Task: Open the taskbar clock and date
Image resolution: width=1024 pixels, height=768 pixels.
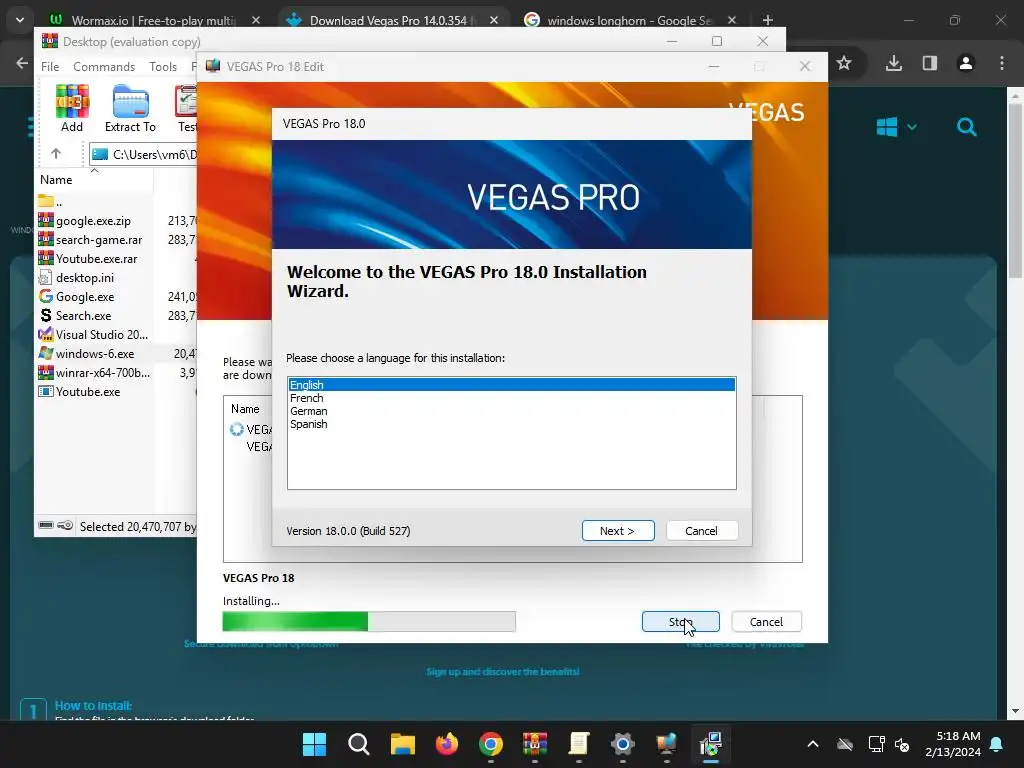Action: [953, 744]
